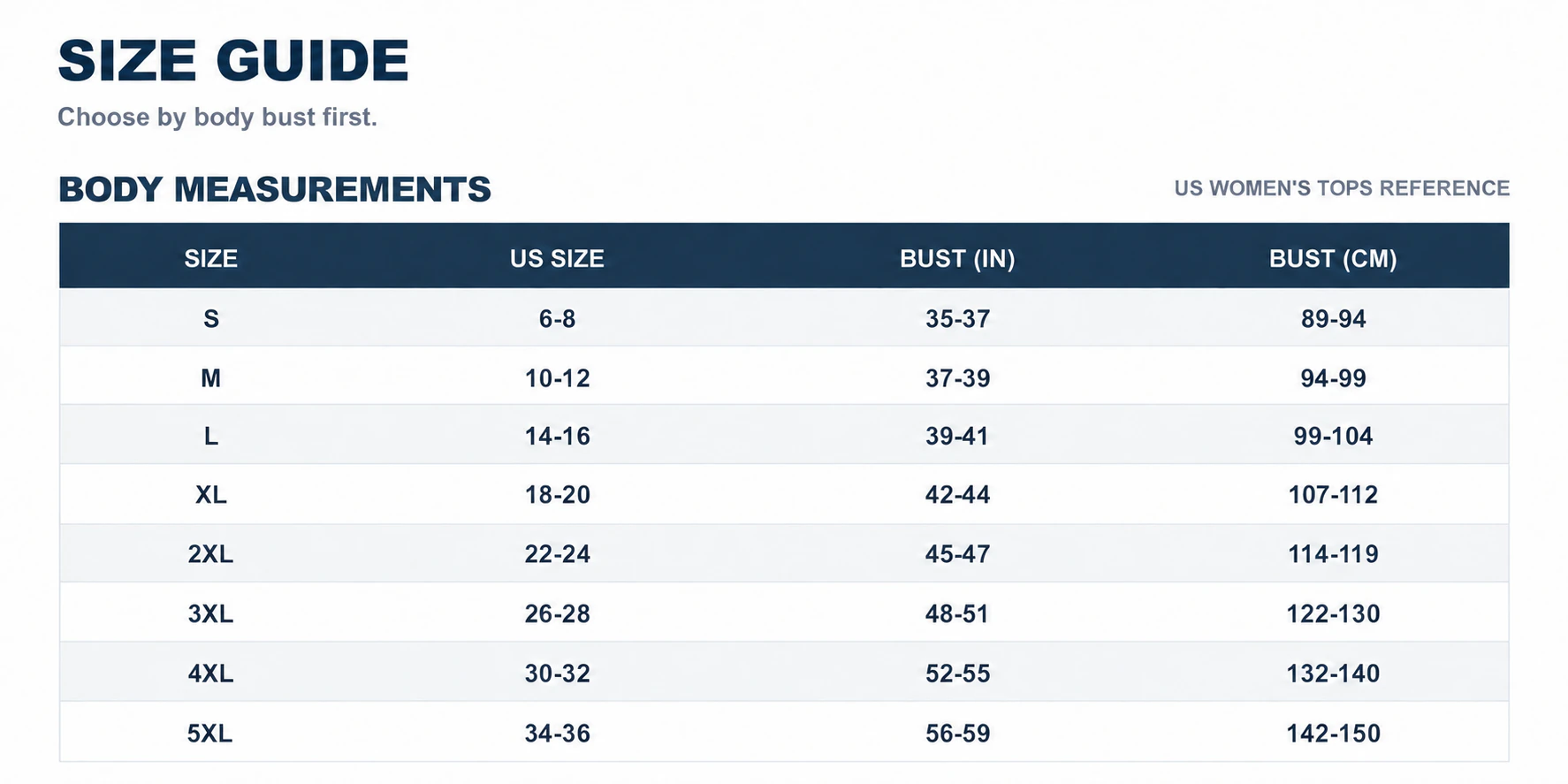
Task: Click the 10-12 US size value
Action: coord(557,377)
